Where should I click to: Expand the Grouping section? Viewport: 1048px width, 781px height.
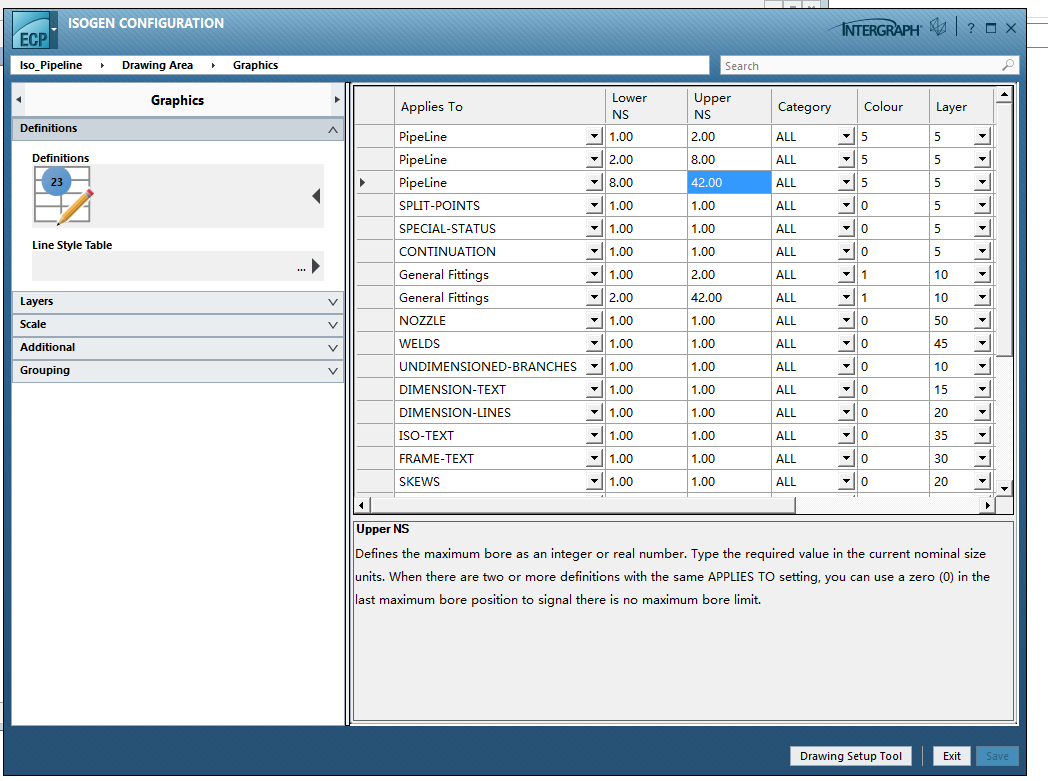pyautogui.click(x=333, y=371)
